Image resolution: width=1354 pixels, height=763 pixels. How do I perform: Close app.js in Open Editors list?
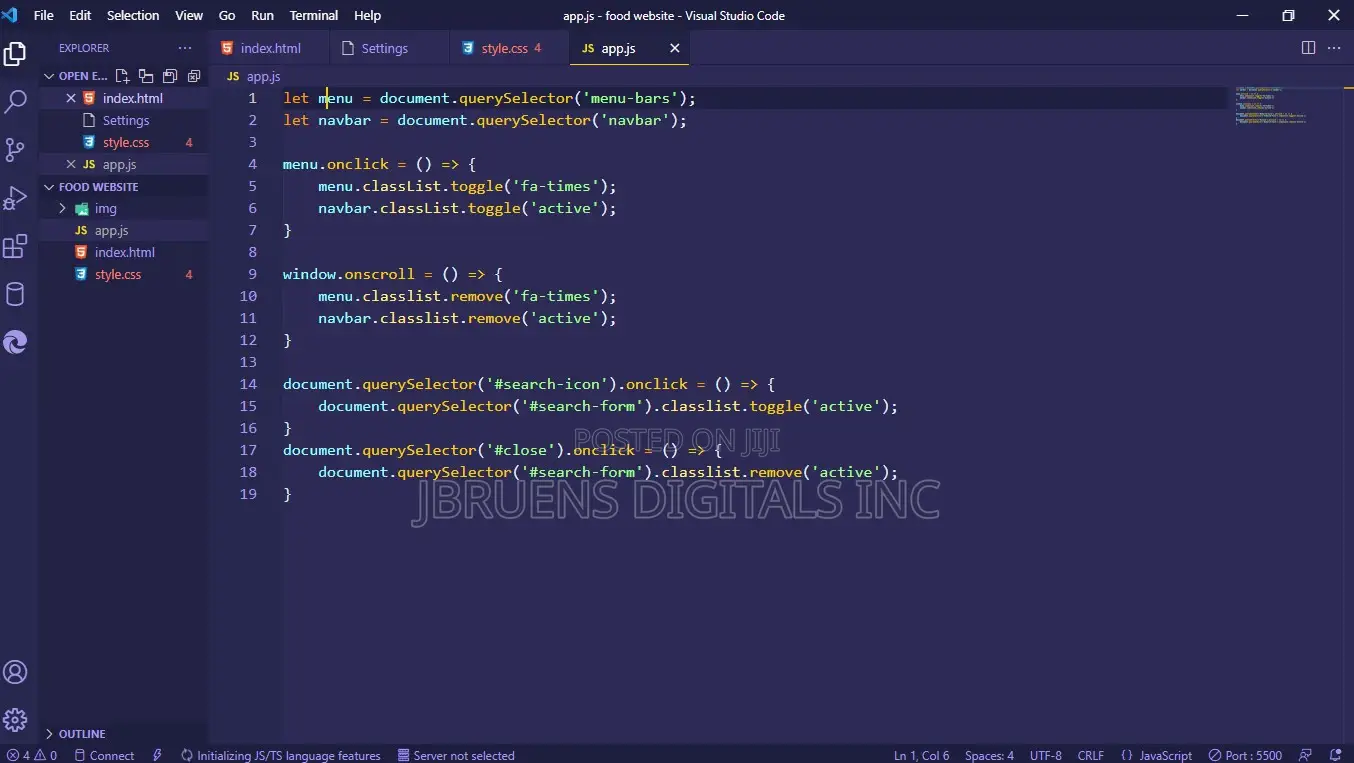pos(71,164)
